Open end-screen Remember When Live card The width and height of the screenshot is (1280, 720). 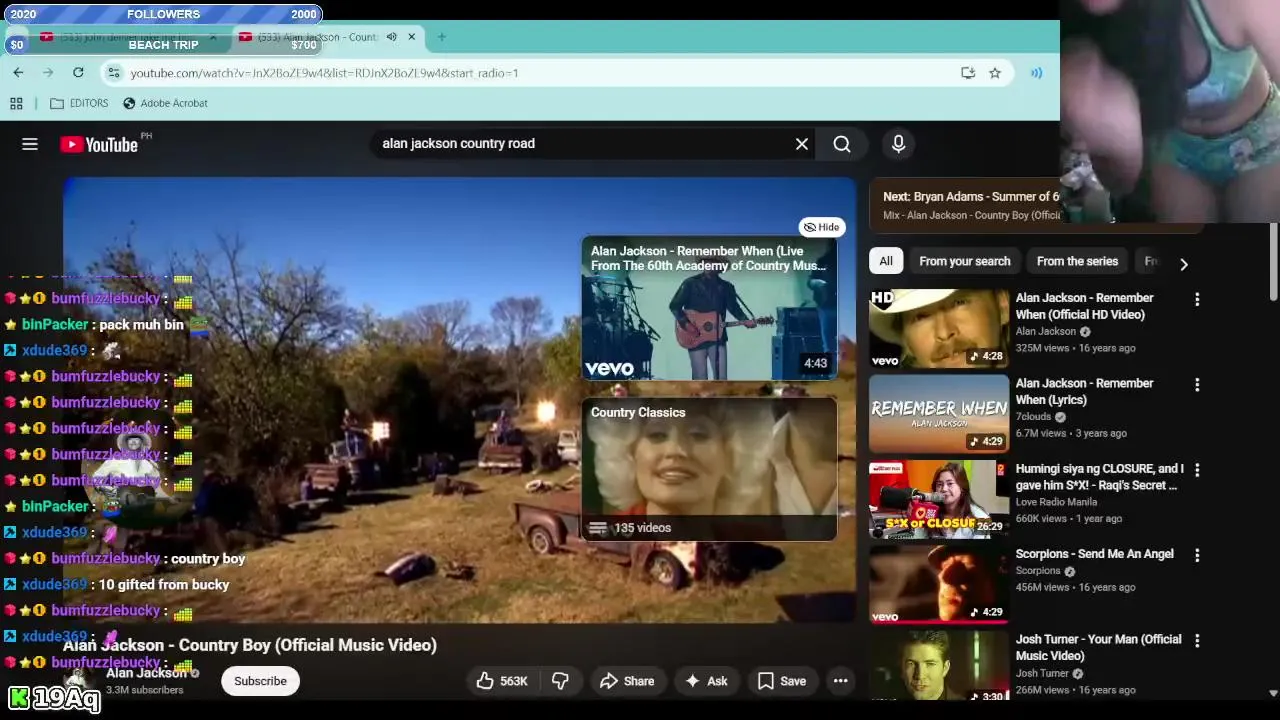pos(709,308)
